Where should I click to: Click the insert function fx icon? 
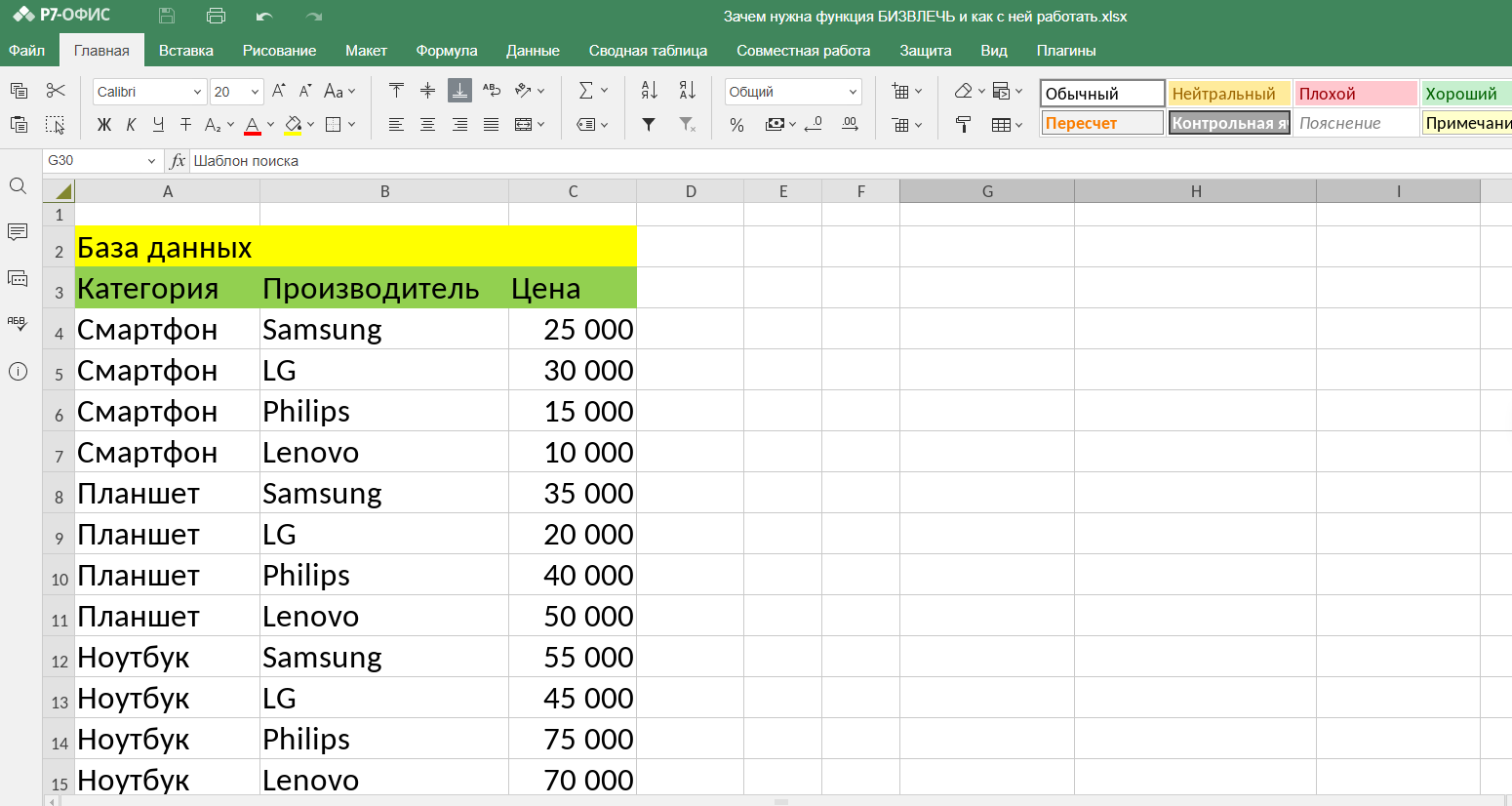[x=177, y=160]
